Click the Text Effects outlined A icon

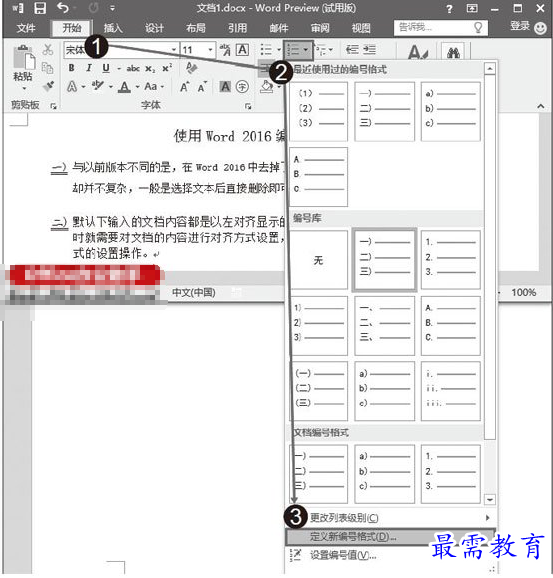click(72, 87)
